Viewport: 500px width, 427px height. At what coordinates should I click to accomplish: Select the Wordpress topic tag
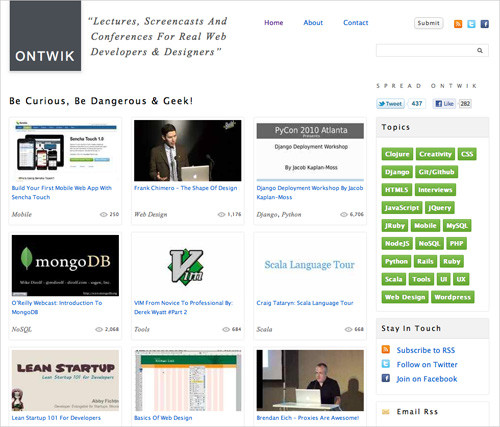click(452, 297)
